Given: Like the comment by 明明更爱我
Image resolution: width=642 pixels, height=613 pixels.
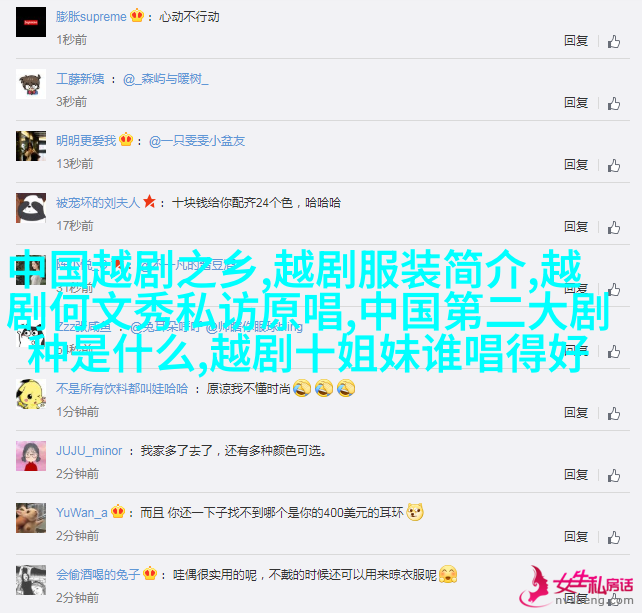Looking at the screenshot, I should tap(613, 165).
